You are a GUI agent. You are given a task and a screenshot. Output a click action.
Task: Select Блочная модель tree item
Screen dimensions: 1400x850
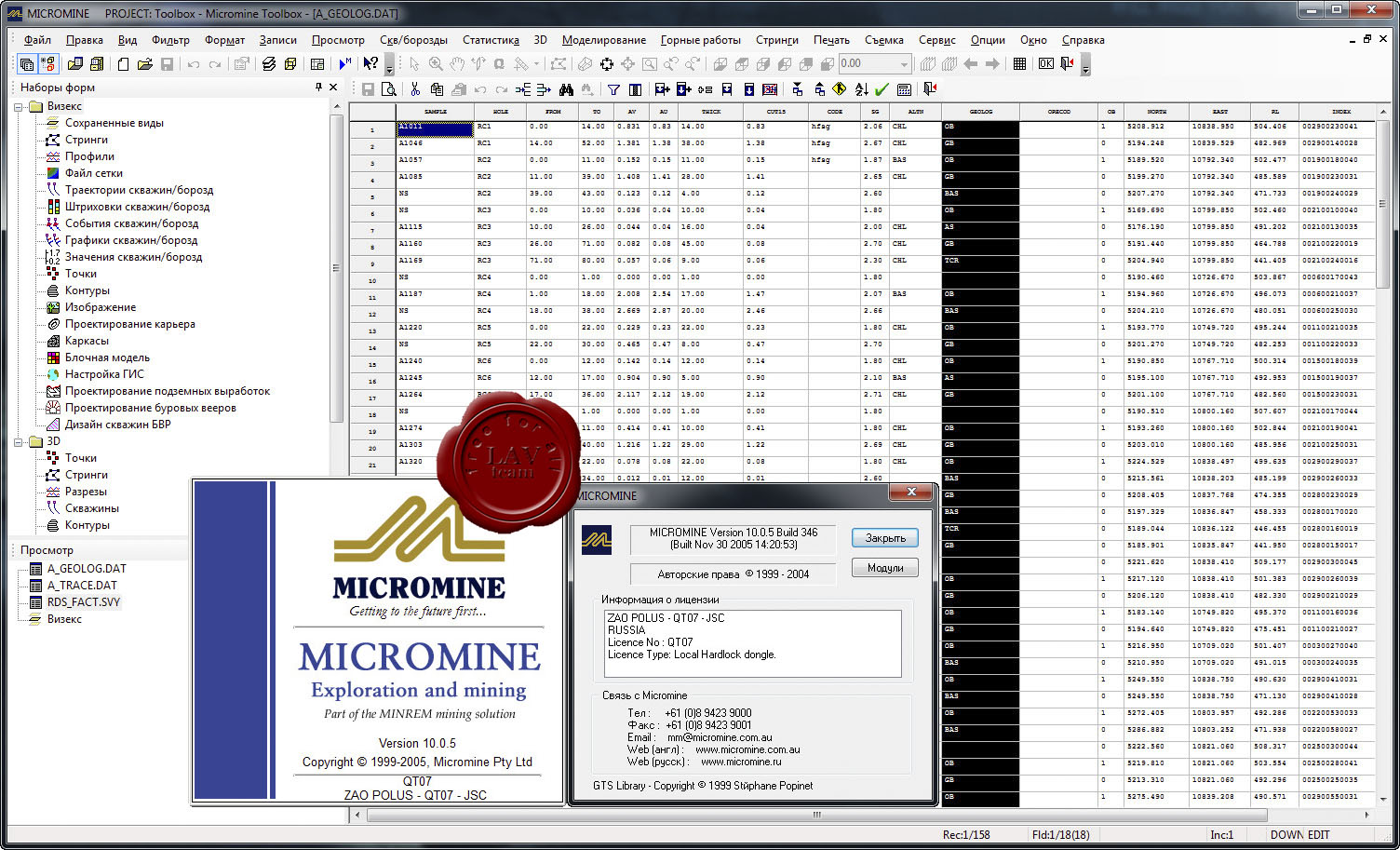(x=107, y=358)
